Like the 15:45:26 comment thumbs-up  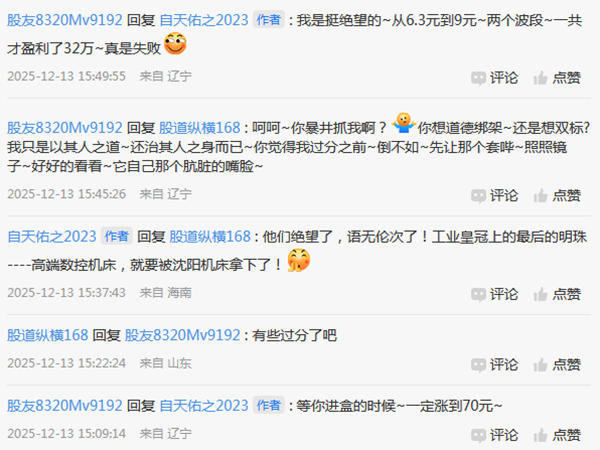pos(557,196)
